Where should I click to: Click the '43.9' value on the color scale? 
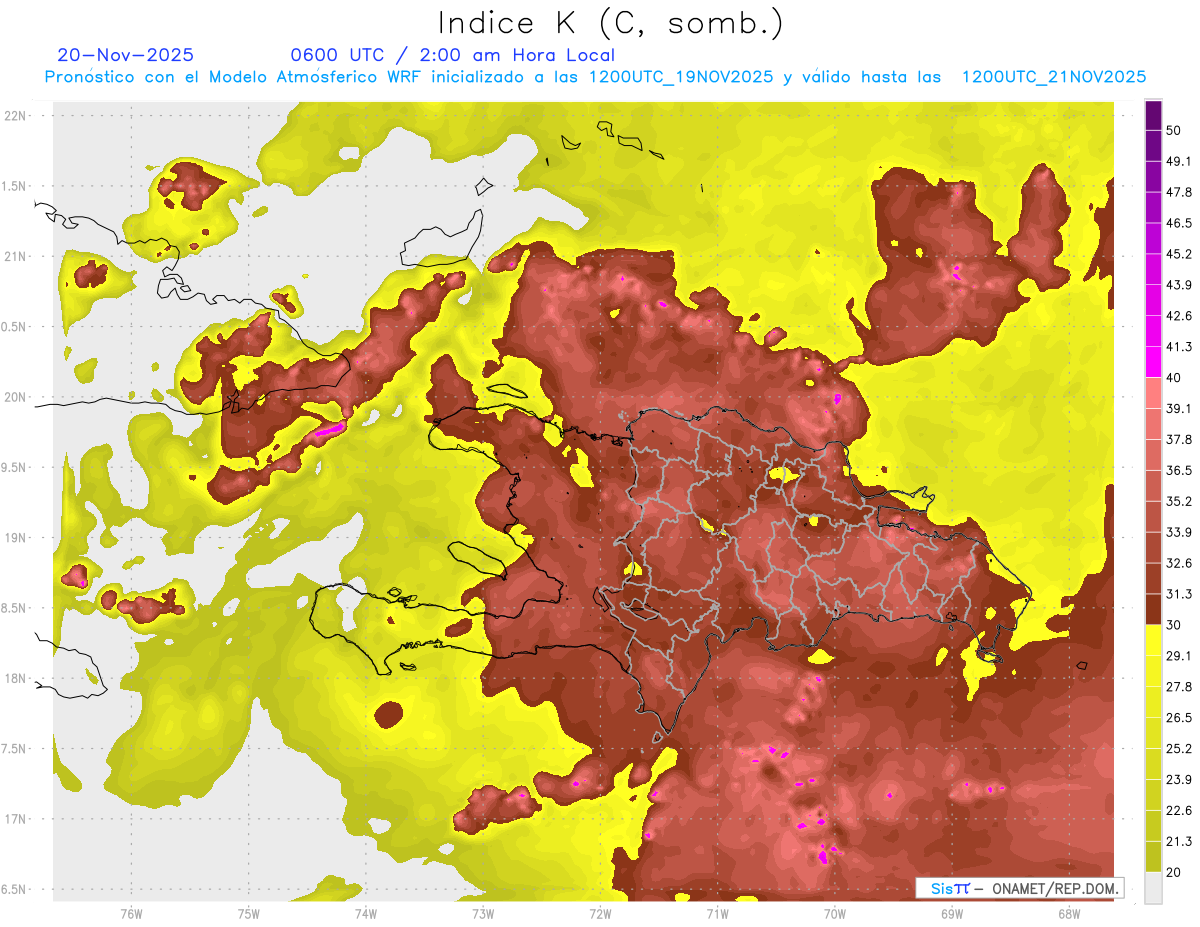tap(1179, 285)
